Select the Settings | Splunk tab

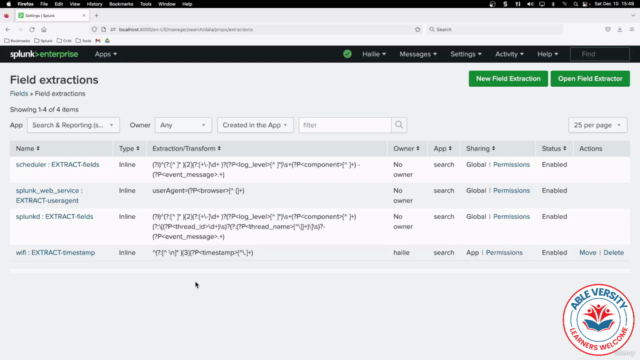pos(52,16)
